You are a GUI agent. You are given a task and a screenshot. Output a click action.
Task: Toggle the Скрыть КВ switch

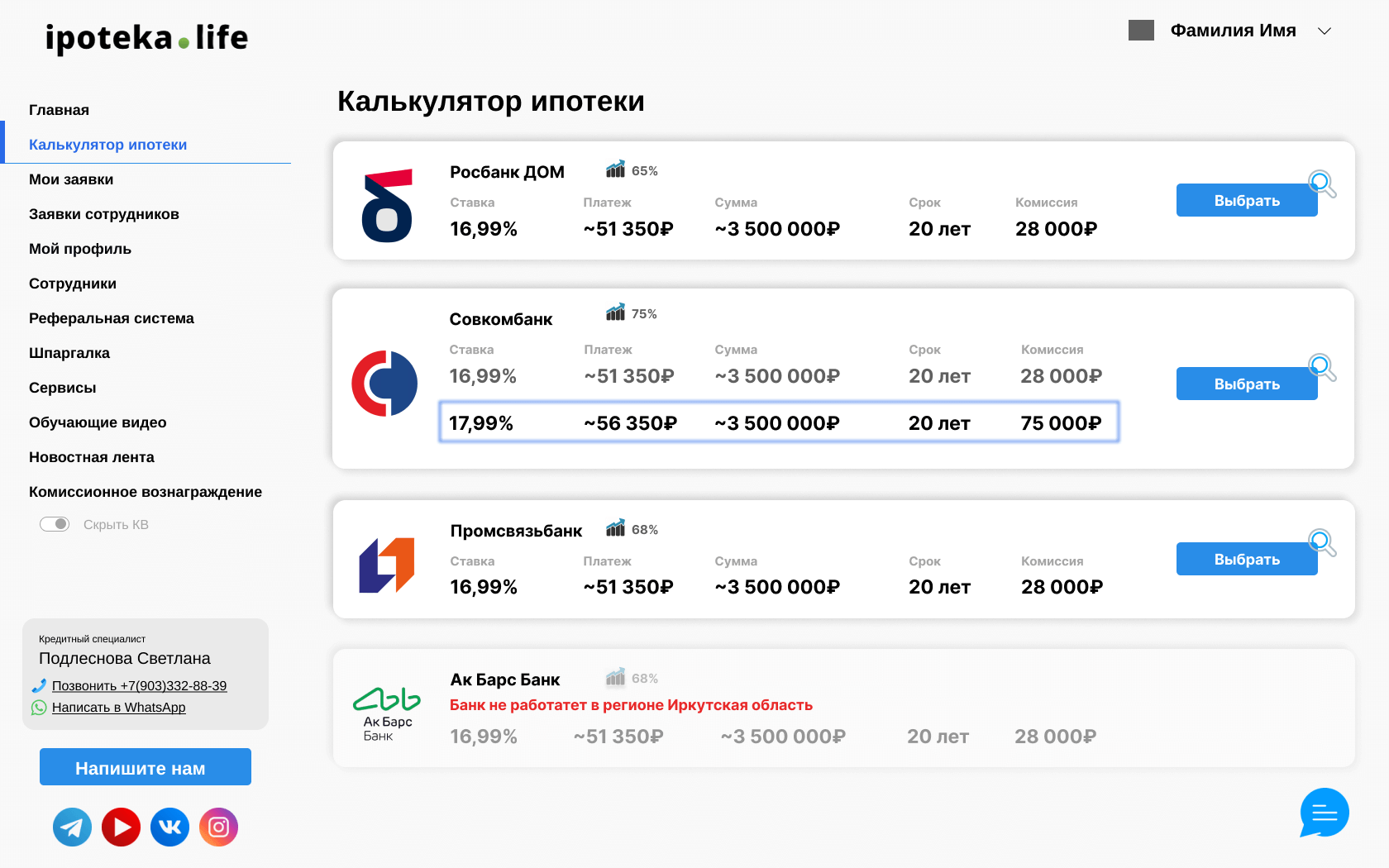(55, 523)
